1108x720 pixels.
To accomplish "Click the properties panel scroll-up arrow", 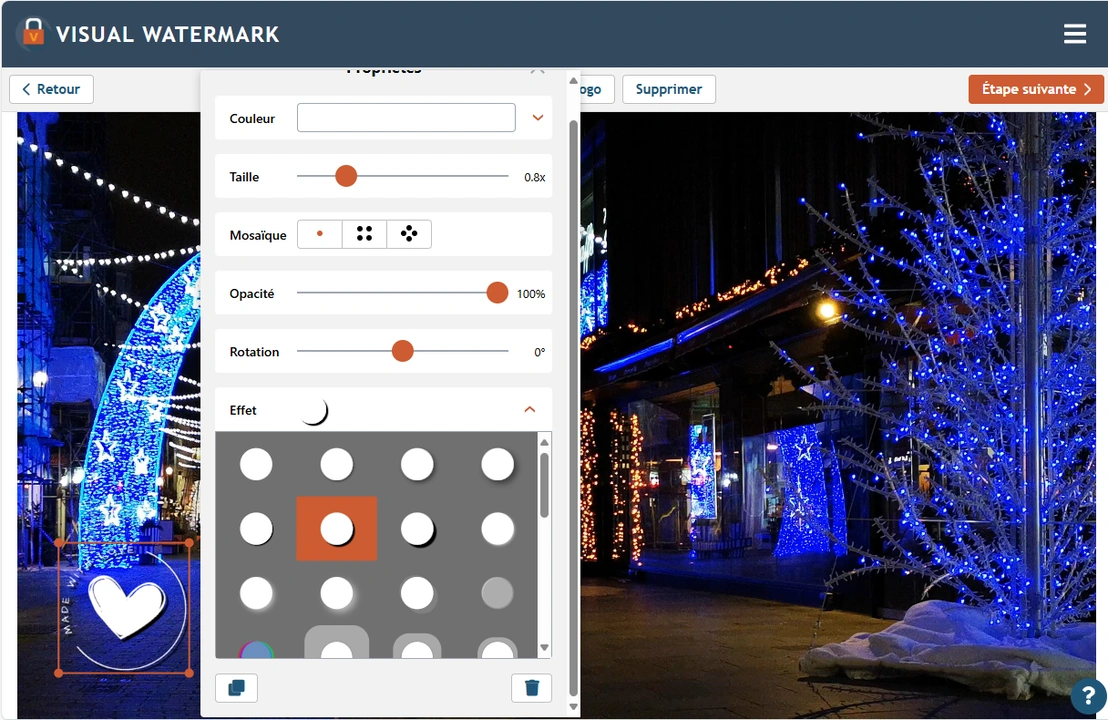I will tap(573, 81).
